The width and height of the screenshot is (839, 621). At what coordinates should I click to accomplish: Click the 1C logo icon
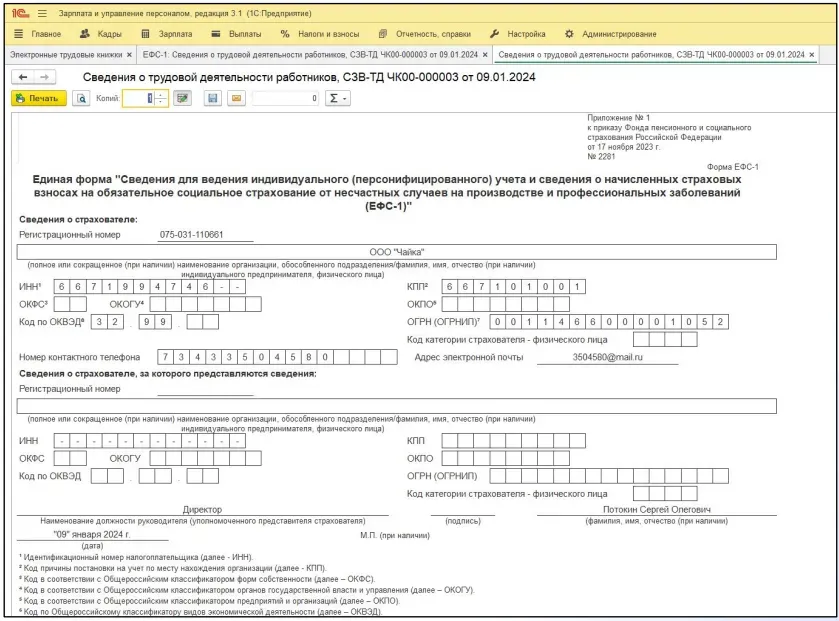20,13
